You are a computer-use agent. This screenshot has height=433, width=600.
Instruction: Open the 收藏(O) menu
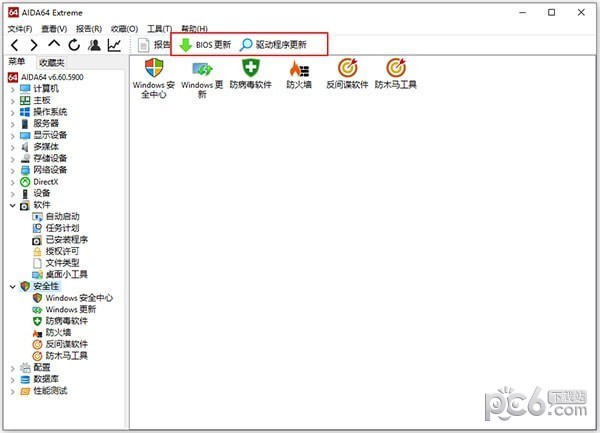click(124, 29)
